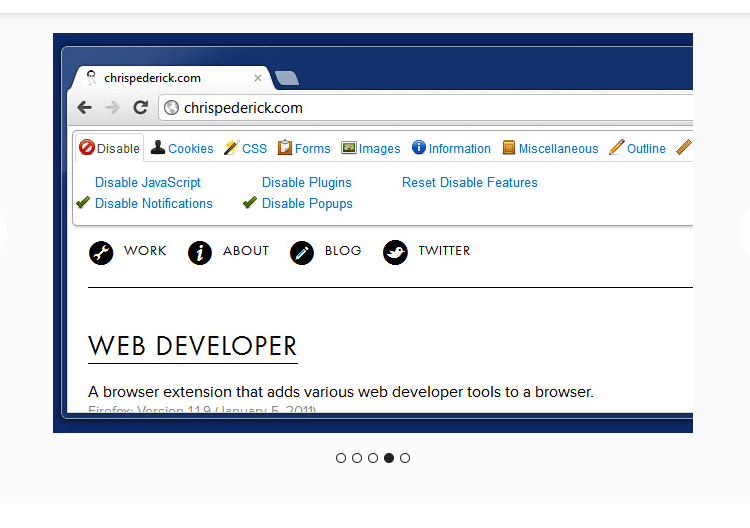Viewport: 750px width, 528px height.
Task: Click the green checkmark beside Disable Notifications
Action: click(x=83, y=202)
